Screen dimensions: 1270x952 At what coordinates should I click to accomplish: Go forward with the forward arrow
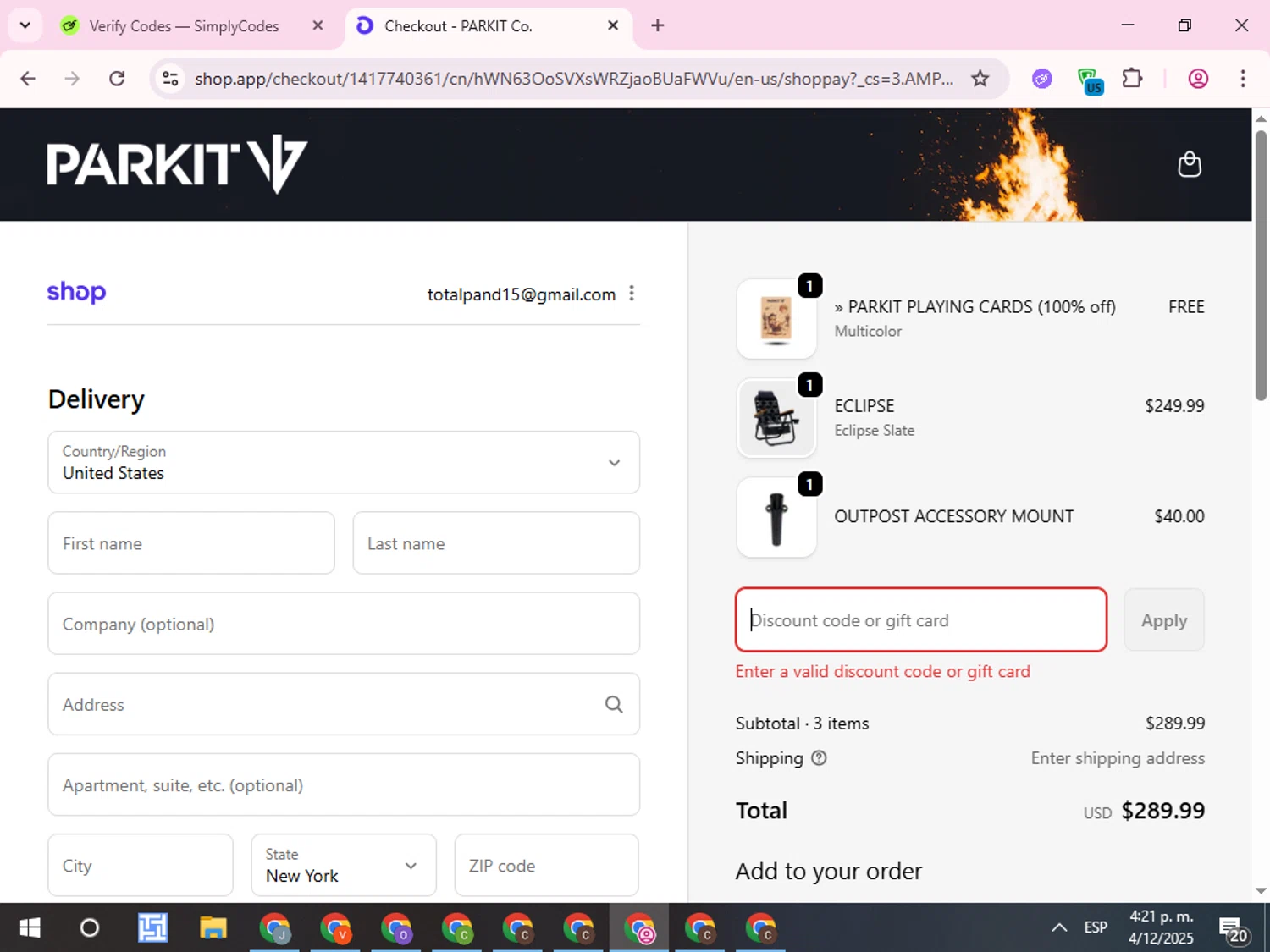click(72, 79)
